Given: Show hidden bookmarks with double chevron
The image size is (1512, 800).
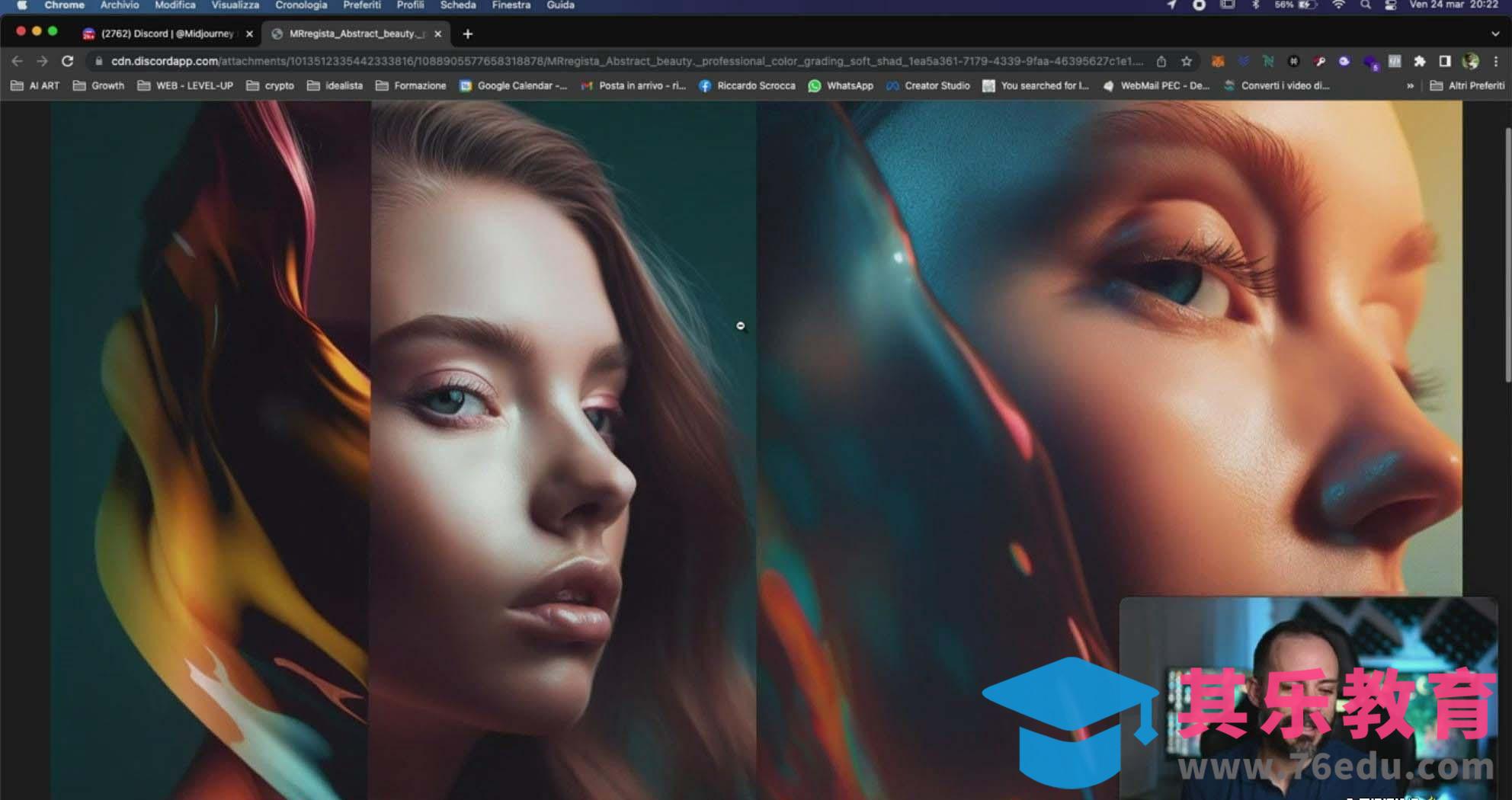Looking at the screenshot, I should point(1410,86).
